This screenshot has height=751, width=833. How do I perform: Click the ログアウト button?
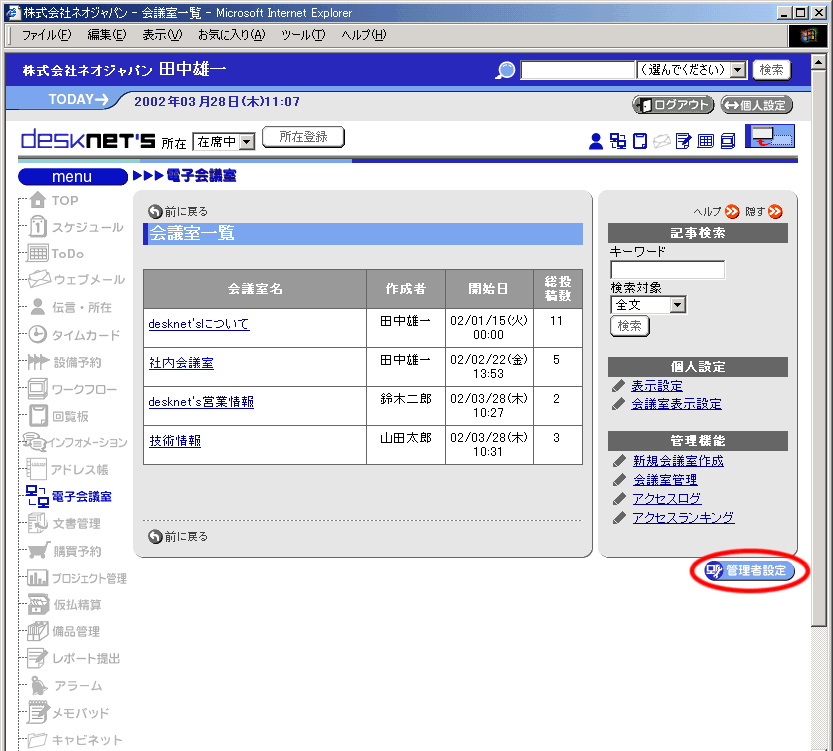[x=673, y=105]
